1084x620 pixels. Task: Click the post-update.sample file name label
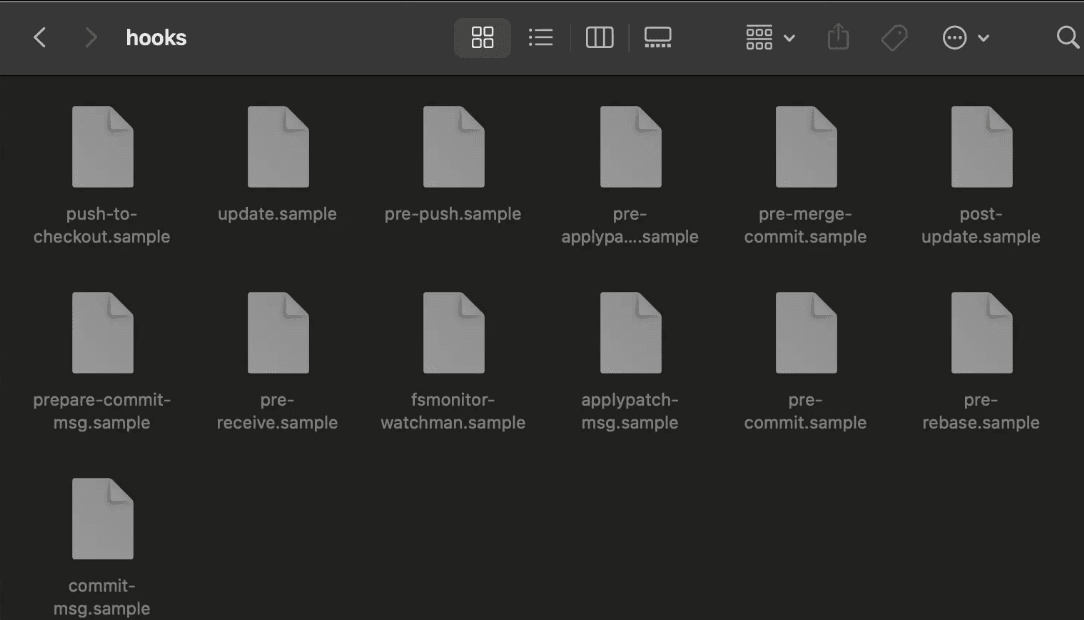point(981,225)
